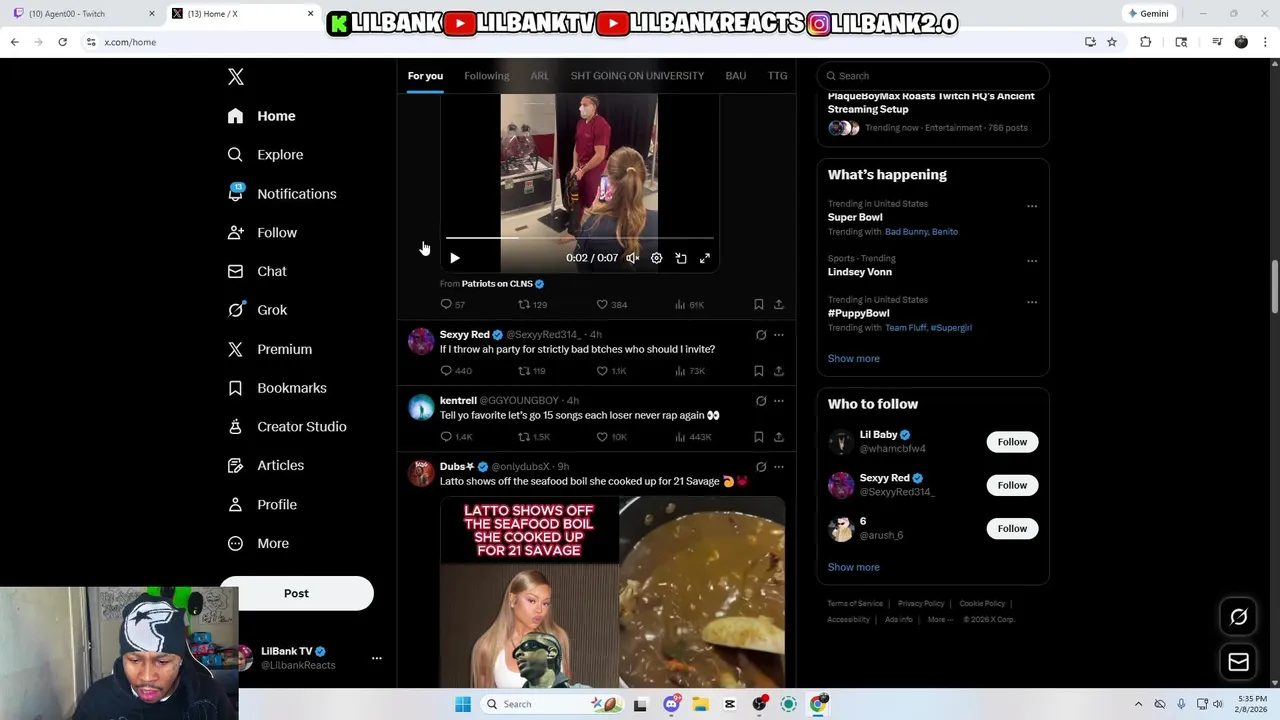Click the X search field
Screen dimensions: 1280x720
pos(933,76)
